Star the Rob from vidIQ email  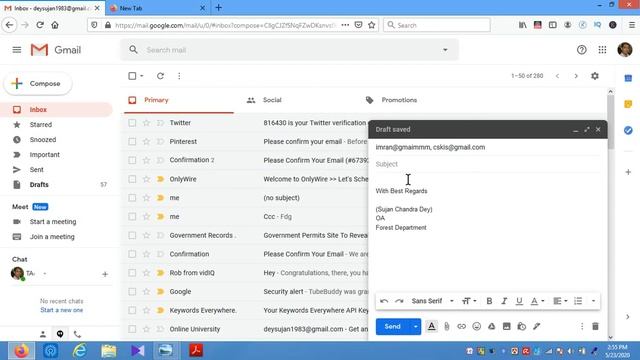[146, 273]
